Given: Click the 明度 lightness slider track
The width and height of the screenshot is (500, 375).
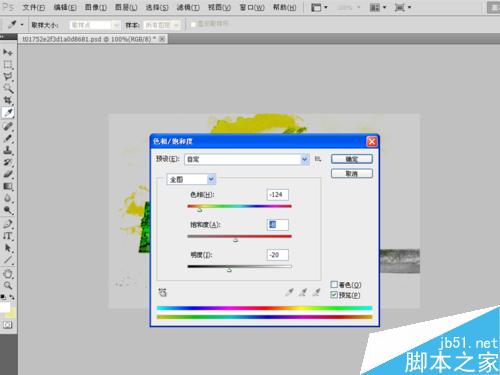Looking at the screenshot, I should pyautogui.click(x=239, y=266).
